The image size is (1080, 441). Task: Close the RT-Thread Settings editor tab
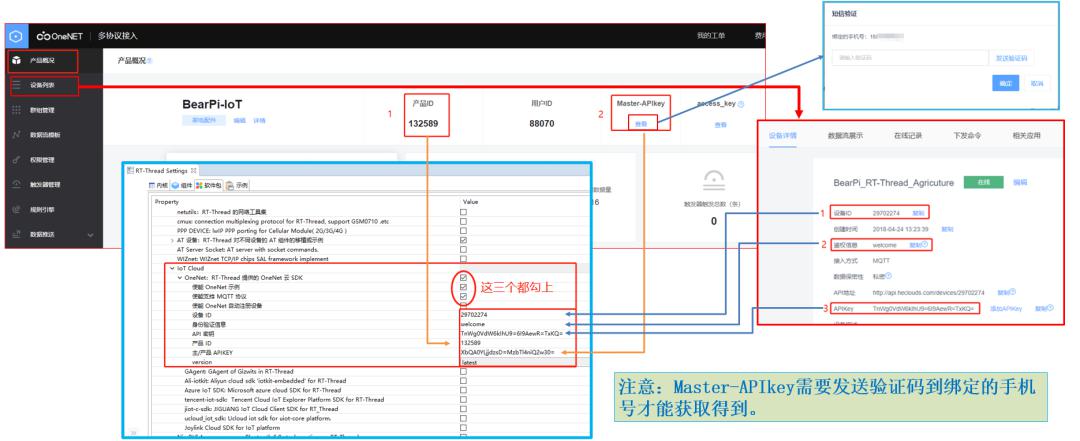pos(194,171)
